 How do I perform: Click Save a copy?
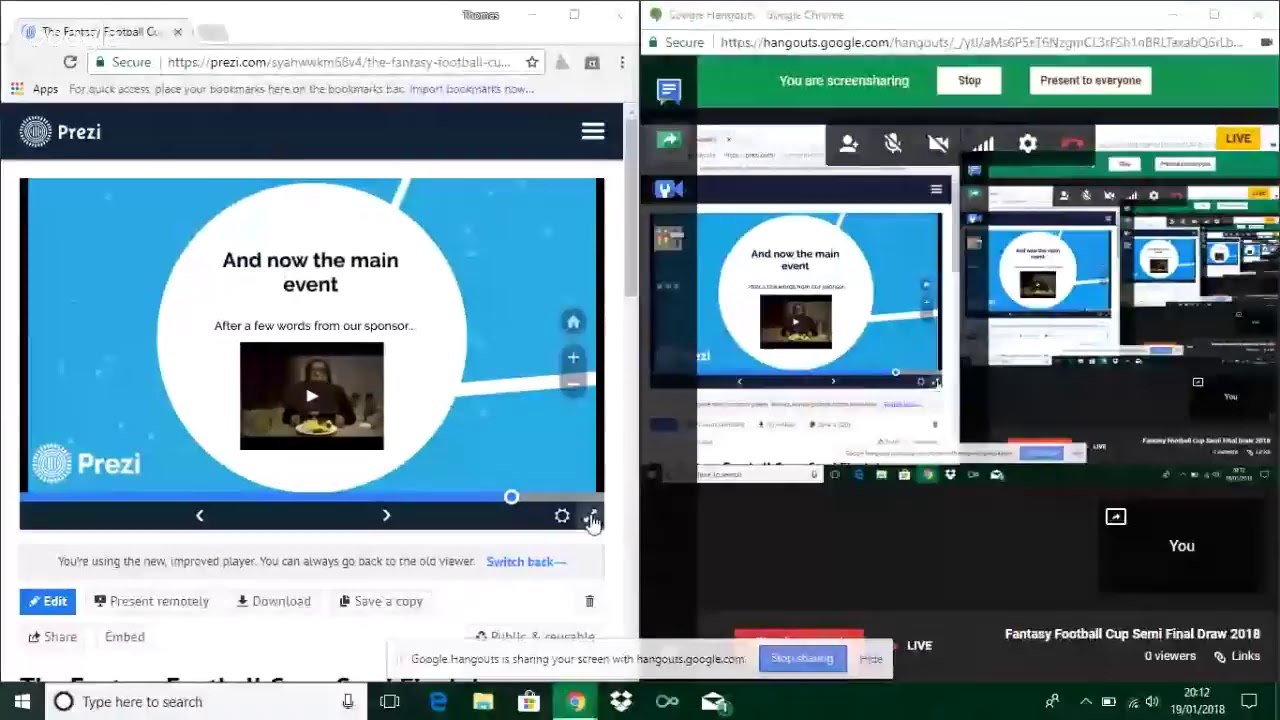[x=381, y=601]
